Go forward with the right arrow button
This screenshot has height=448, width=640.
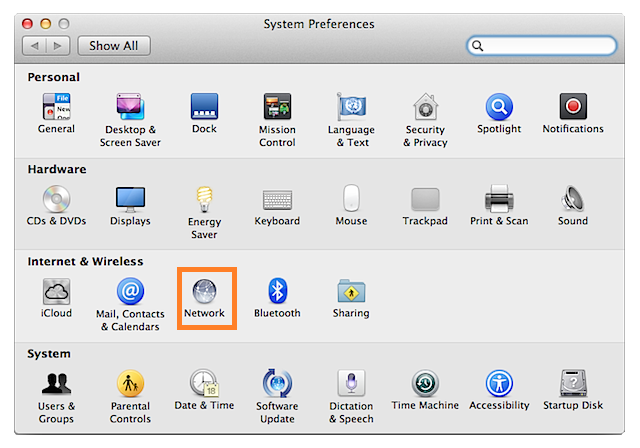click(x=58, y=46)
